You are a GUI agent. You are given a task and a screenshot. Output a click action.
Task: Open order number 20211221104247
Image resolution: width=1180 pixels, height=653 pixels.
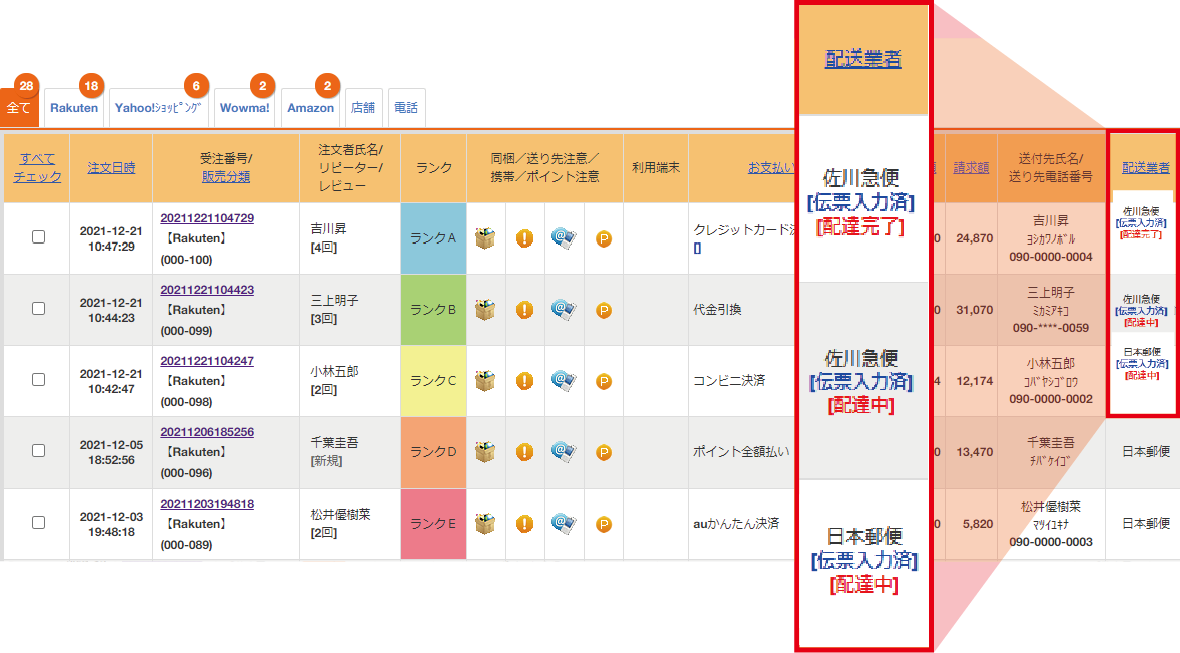pos(207,360)
